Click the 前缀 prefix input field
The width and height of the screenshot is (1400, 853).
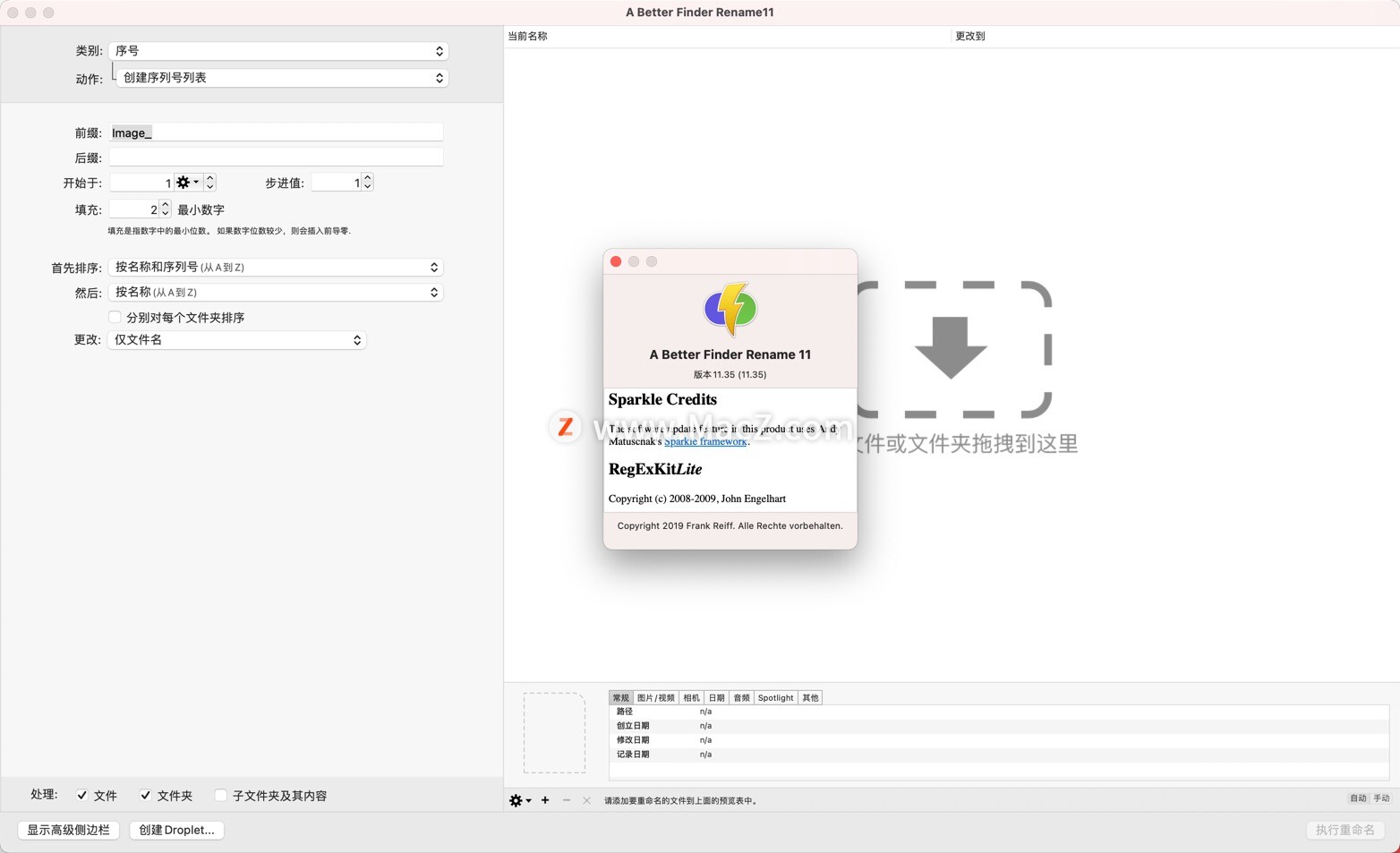pos(276,132)
